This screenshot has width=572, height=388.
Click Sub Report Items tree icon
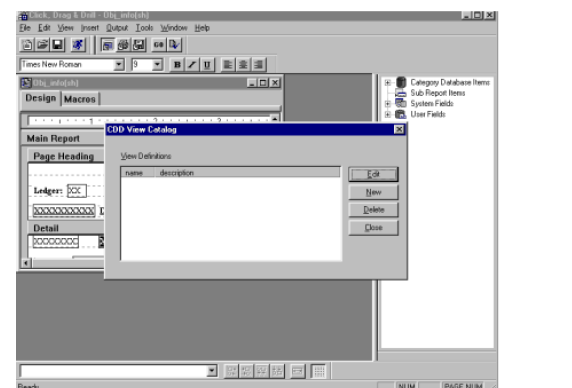tap(401, 93)
